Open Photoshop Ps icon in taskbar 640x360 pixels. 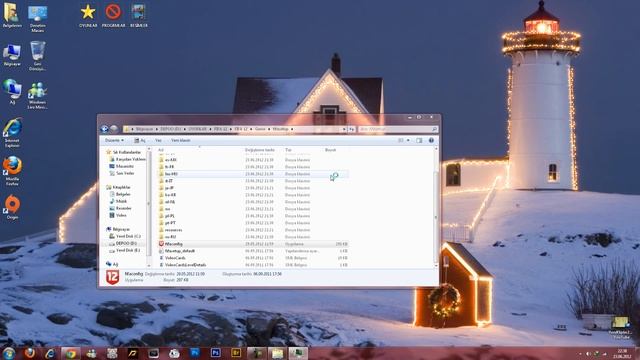coord(215,353)
